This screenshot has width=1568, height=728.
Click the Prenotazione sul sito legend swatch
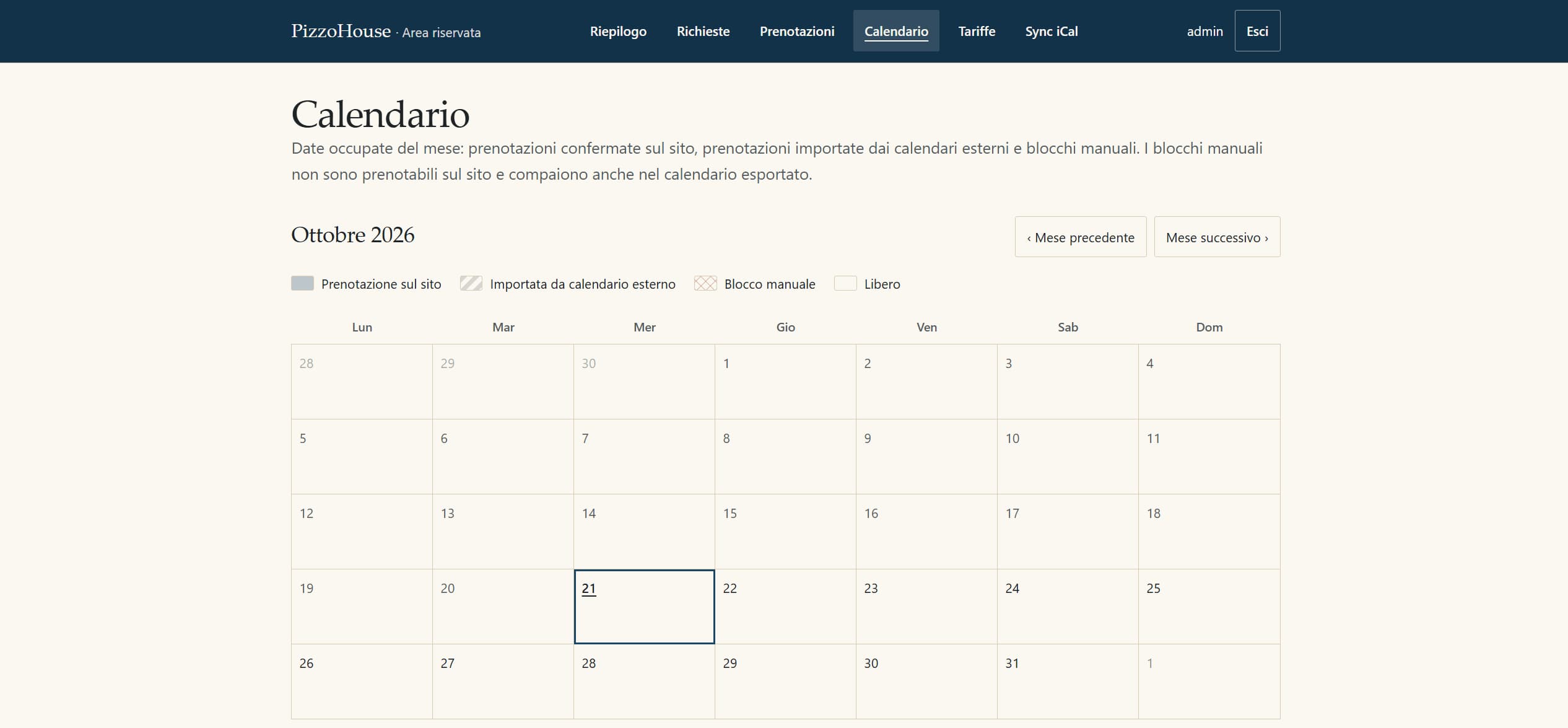[303, 284]
